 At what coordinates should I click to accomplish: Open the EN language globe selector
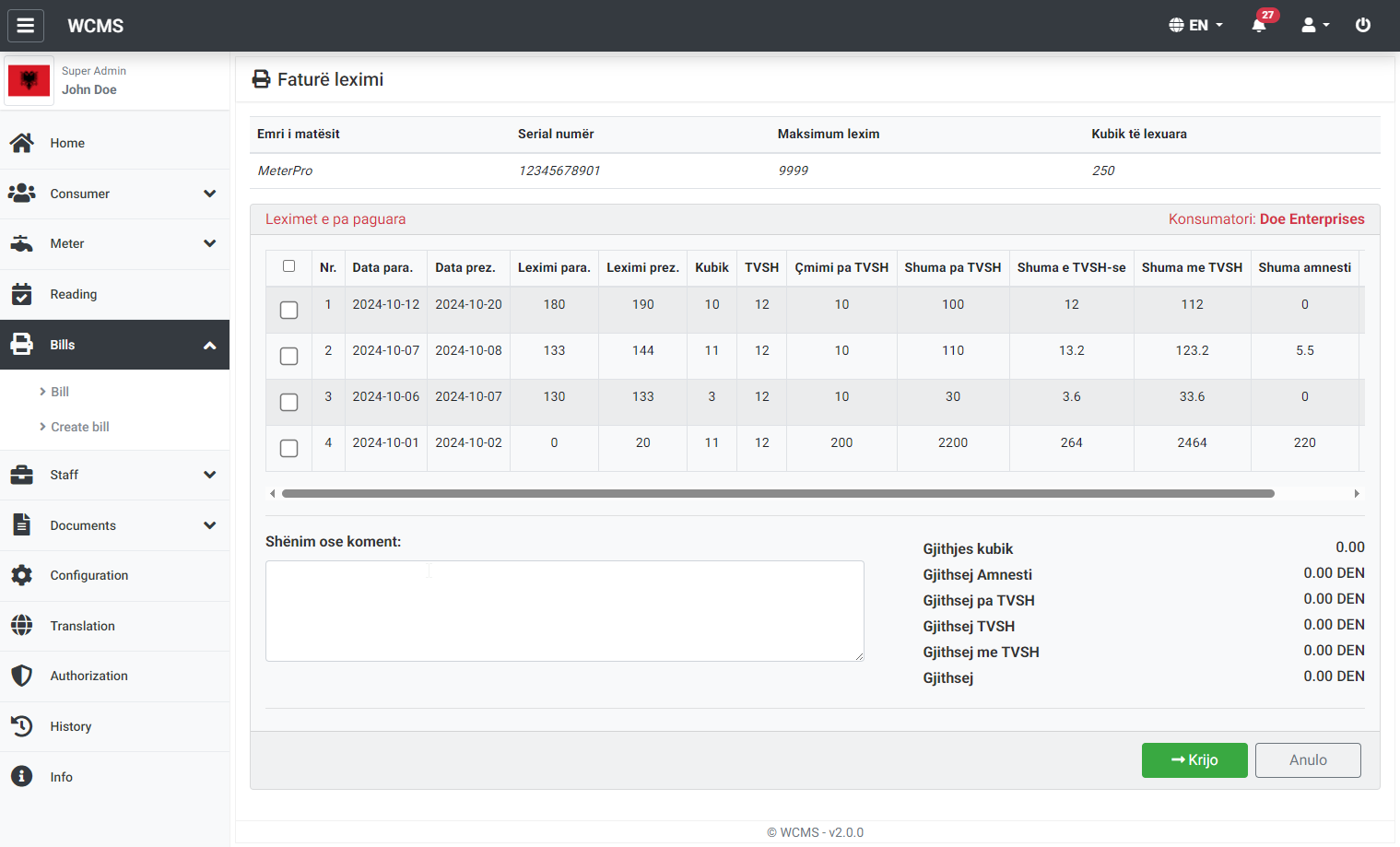click(1195, 26)
